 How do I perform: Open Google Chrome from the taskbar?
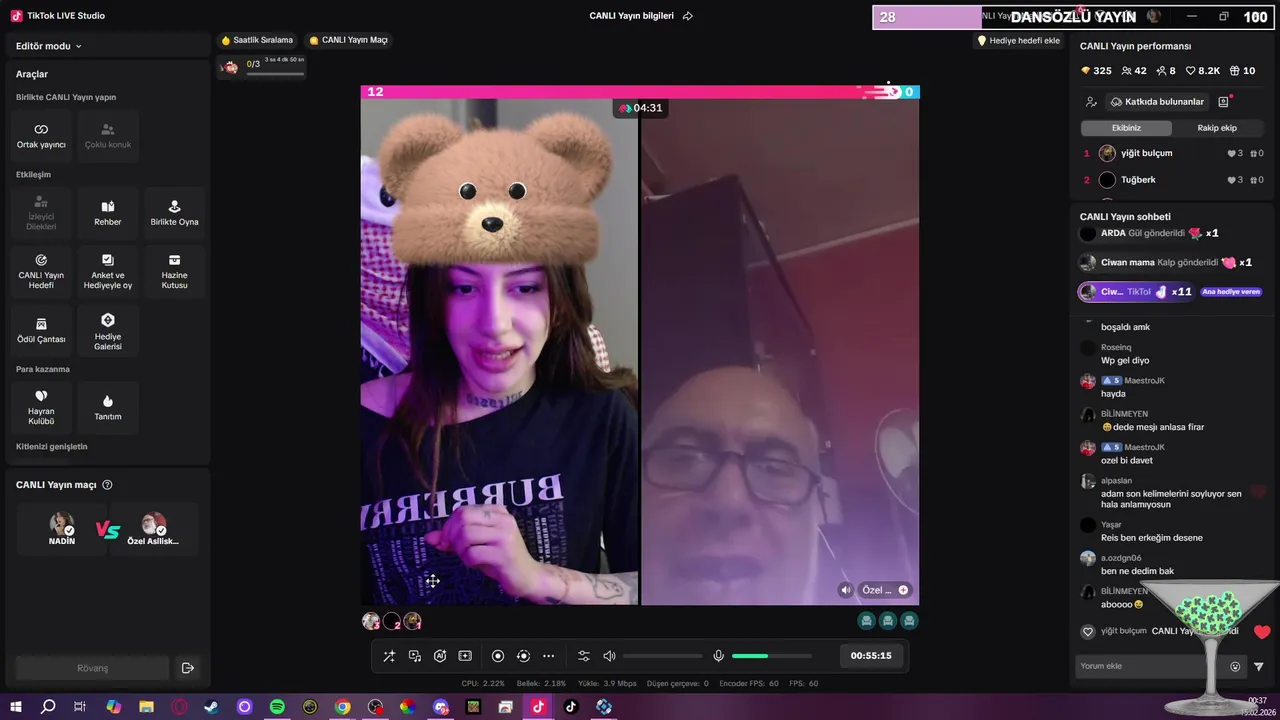pos(343,707)
